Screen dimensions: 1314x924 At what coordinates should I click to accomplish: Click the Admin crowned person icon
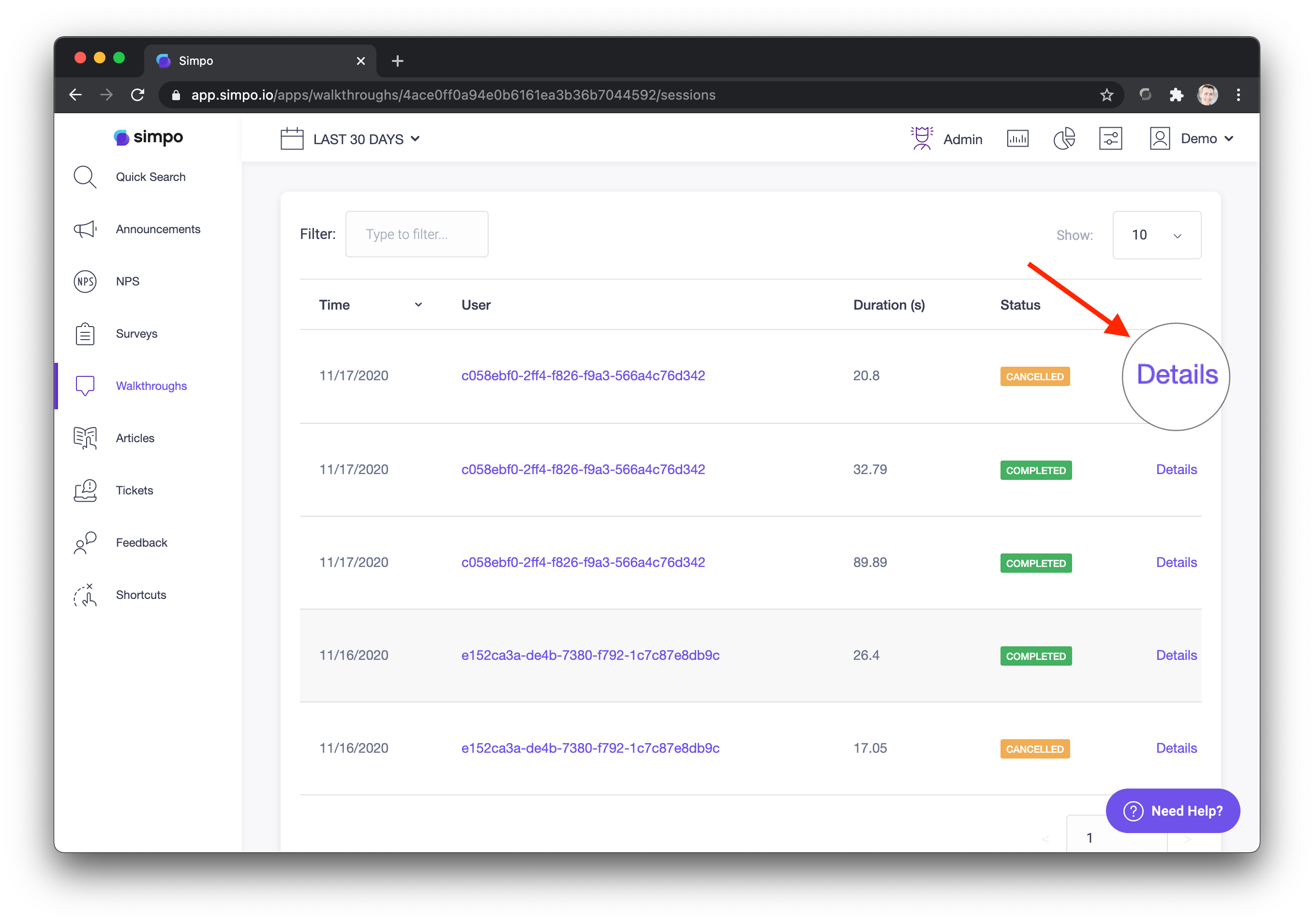tap(922, 138)
